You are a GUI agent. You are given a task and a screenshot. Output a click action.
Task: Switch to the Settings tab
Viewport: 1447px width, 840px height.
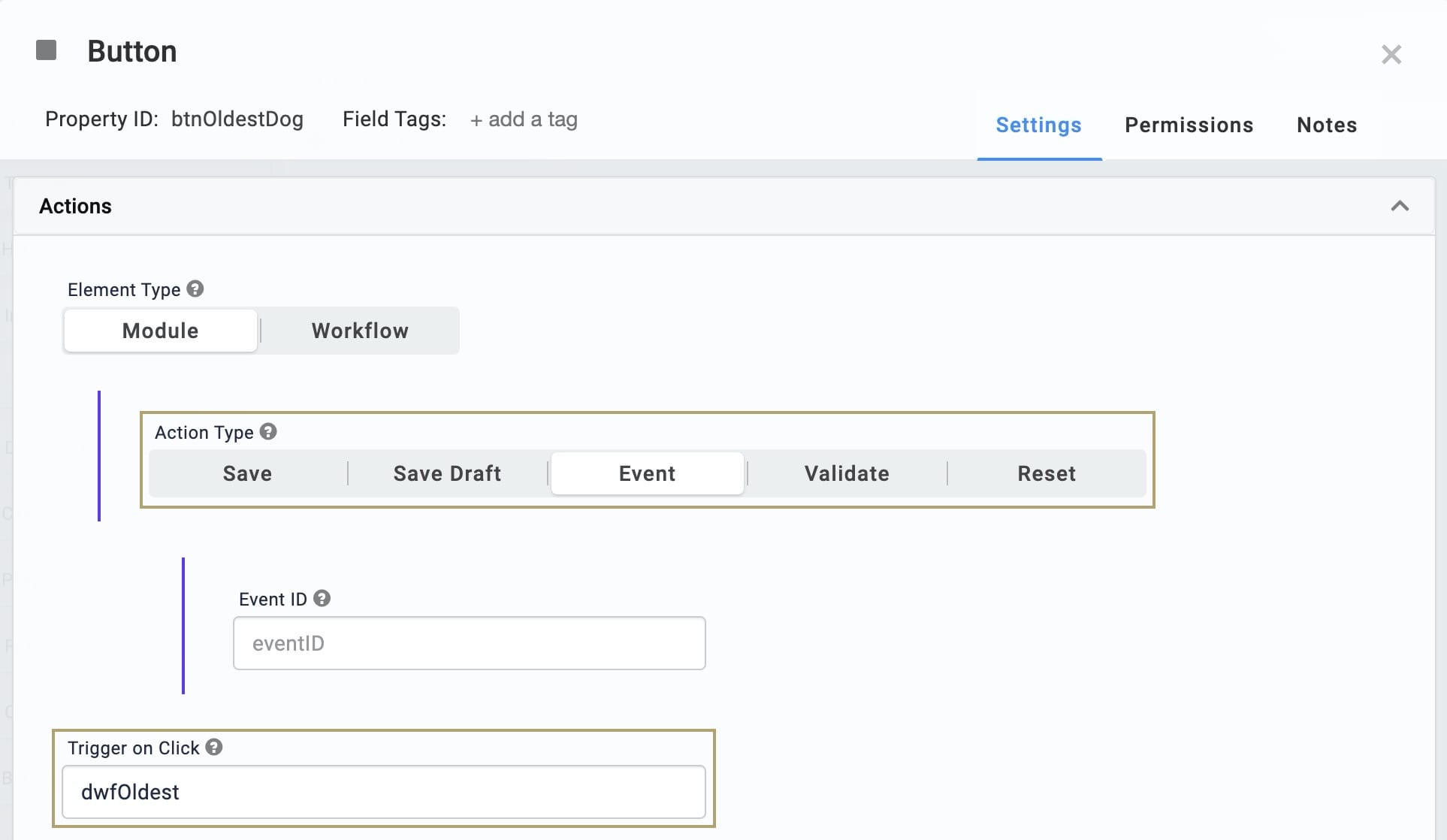tap(1039, 125)
